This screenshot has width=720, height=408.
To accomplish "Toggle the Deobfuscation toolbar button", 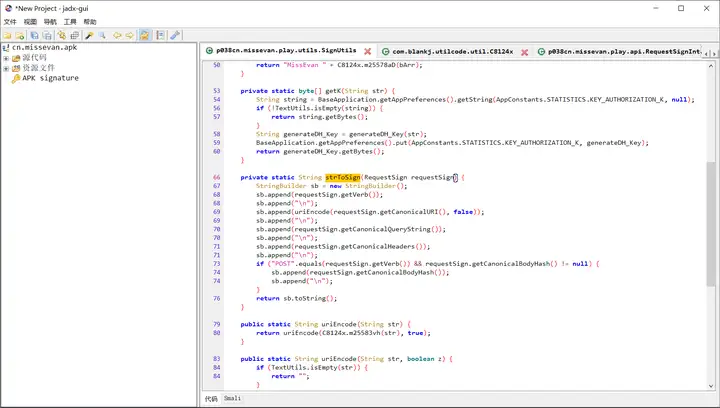I will point(145,35).
